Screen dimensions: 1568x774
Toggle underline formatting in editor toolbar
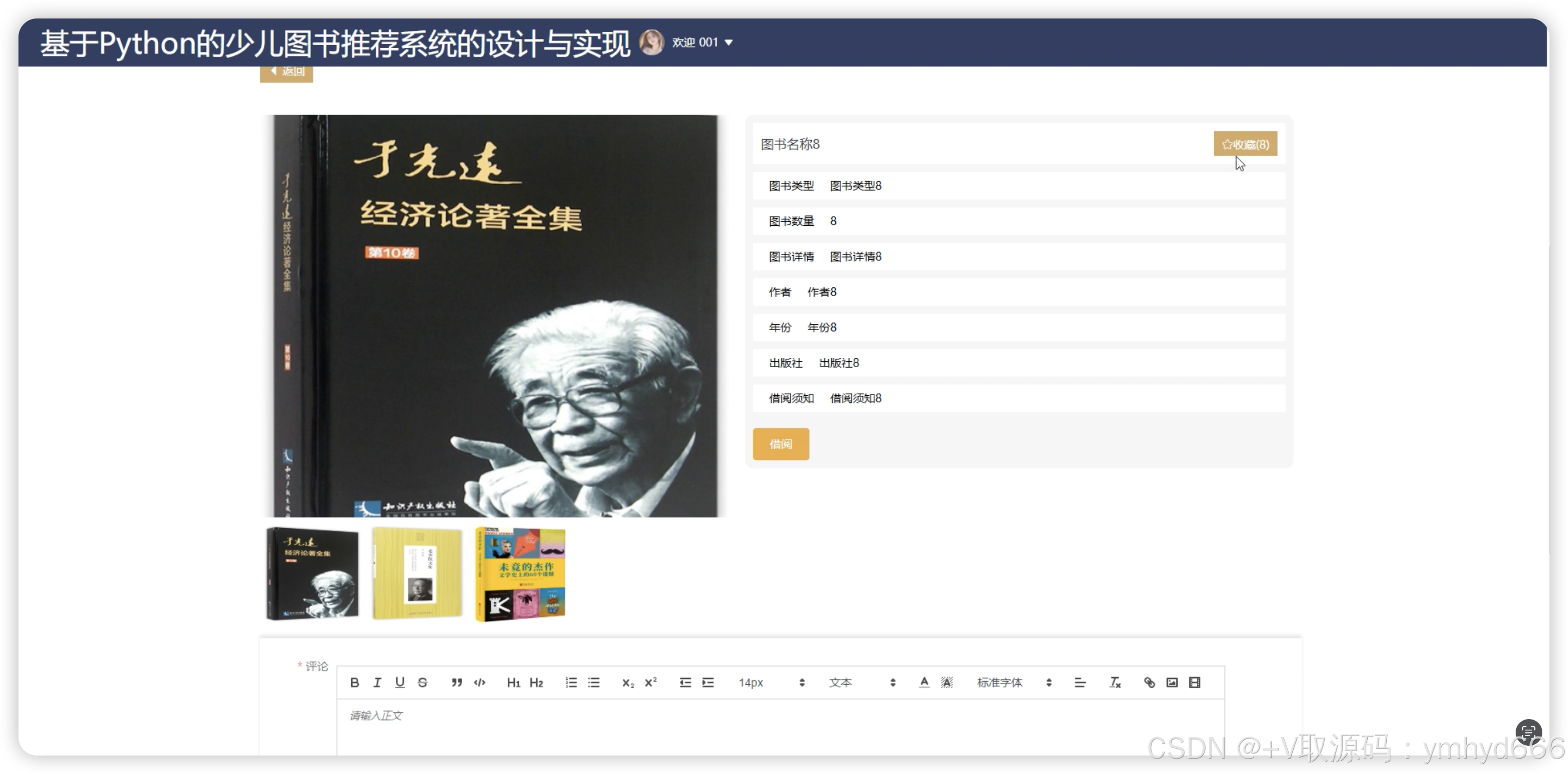click(x=400, y=683)
